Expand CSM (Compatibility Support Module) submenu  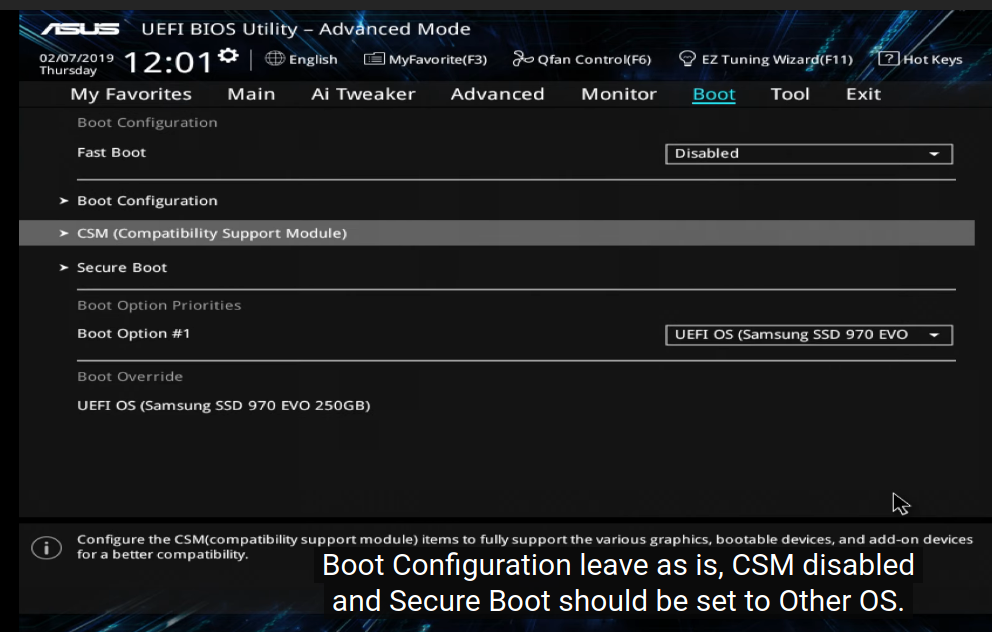(497, 233)
